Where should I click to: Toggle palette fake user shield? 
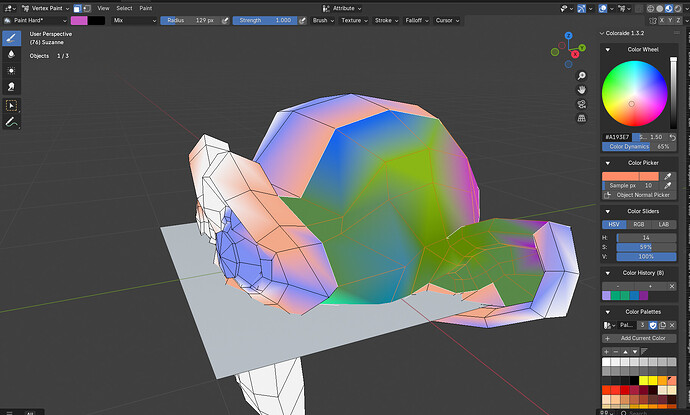pos(653,325)
